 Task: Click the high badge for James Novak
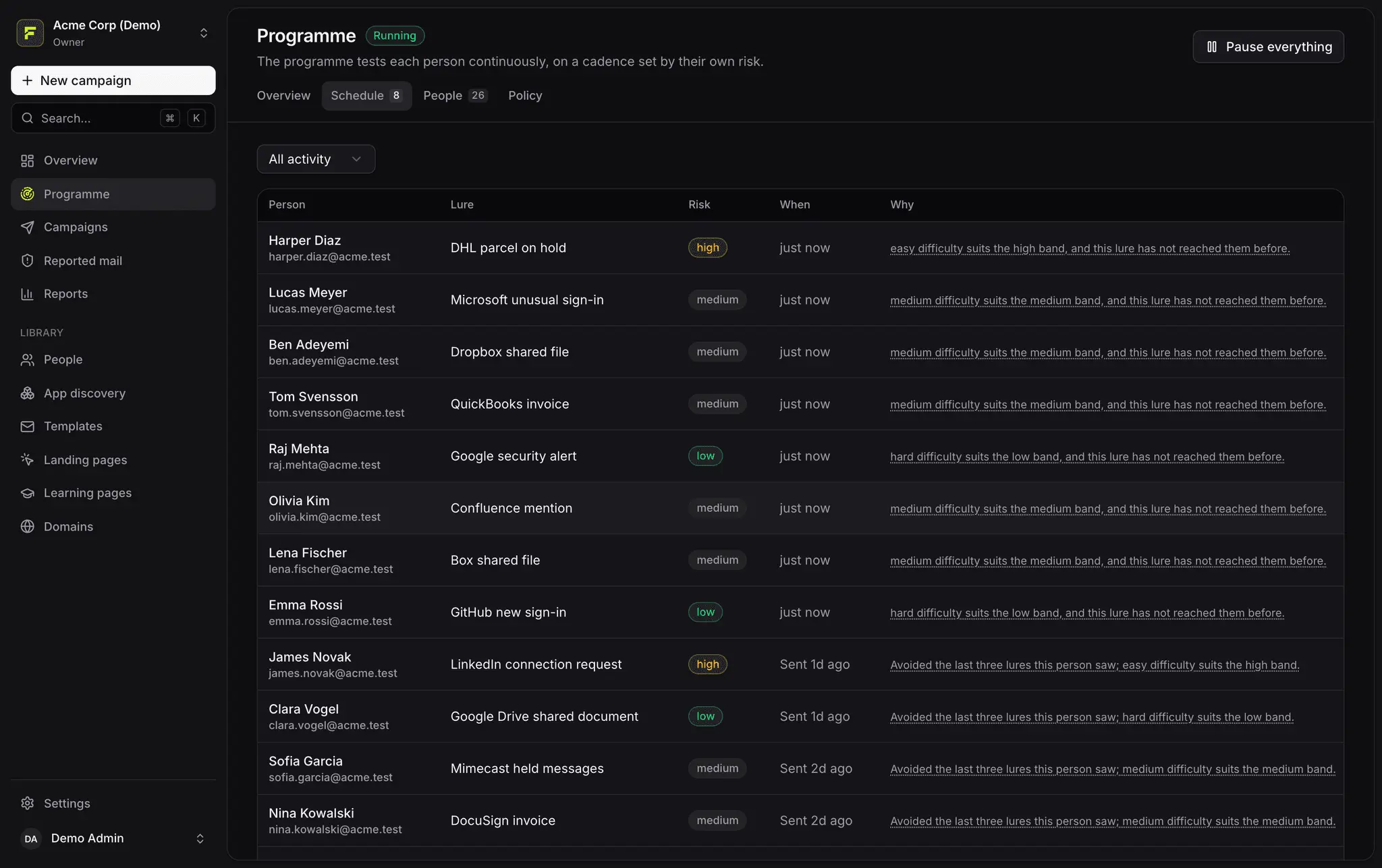click(707, 664)
